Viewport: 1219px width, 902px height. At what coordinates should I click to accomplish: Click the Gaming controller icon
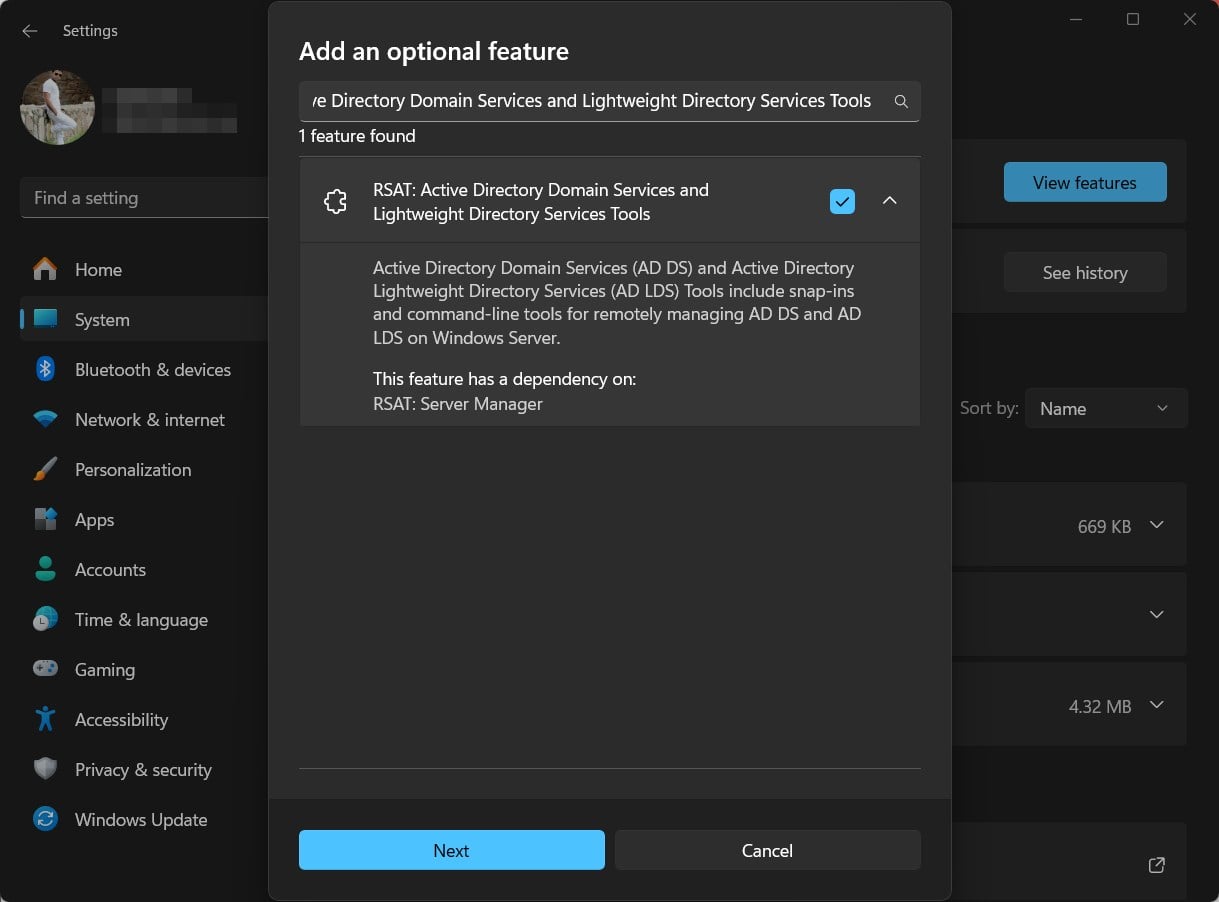click(45, 669)
